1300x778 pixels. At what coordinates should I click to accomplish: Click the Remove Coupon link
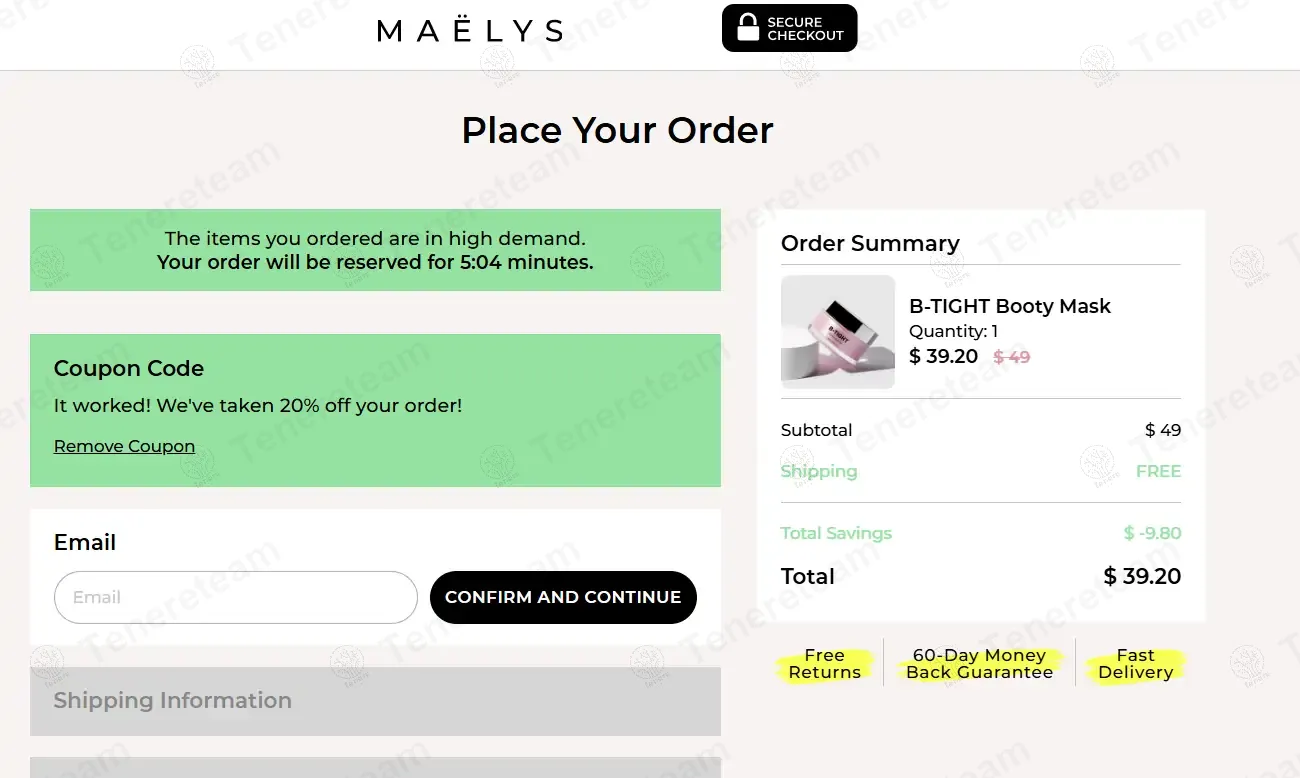[124, 446]
